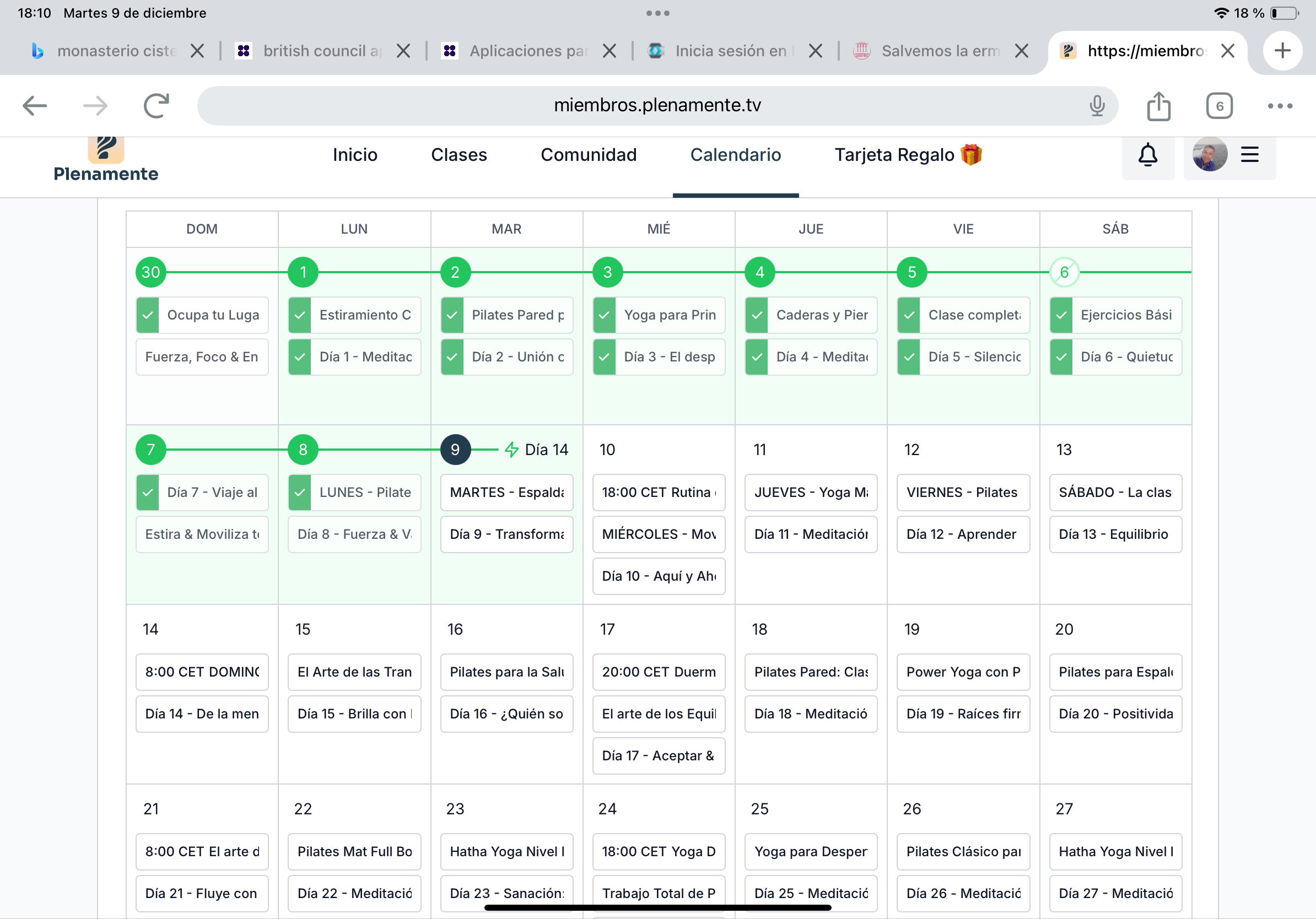Tap the browser share icon

click(1158, 106)
